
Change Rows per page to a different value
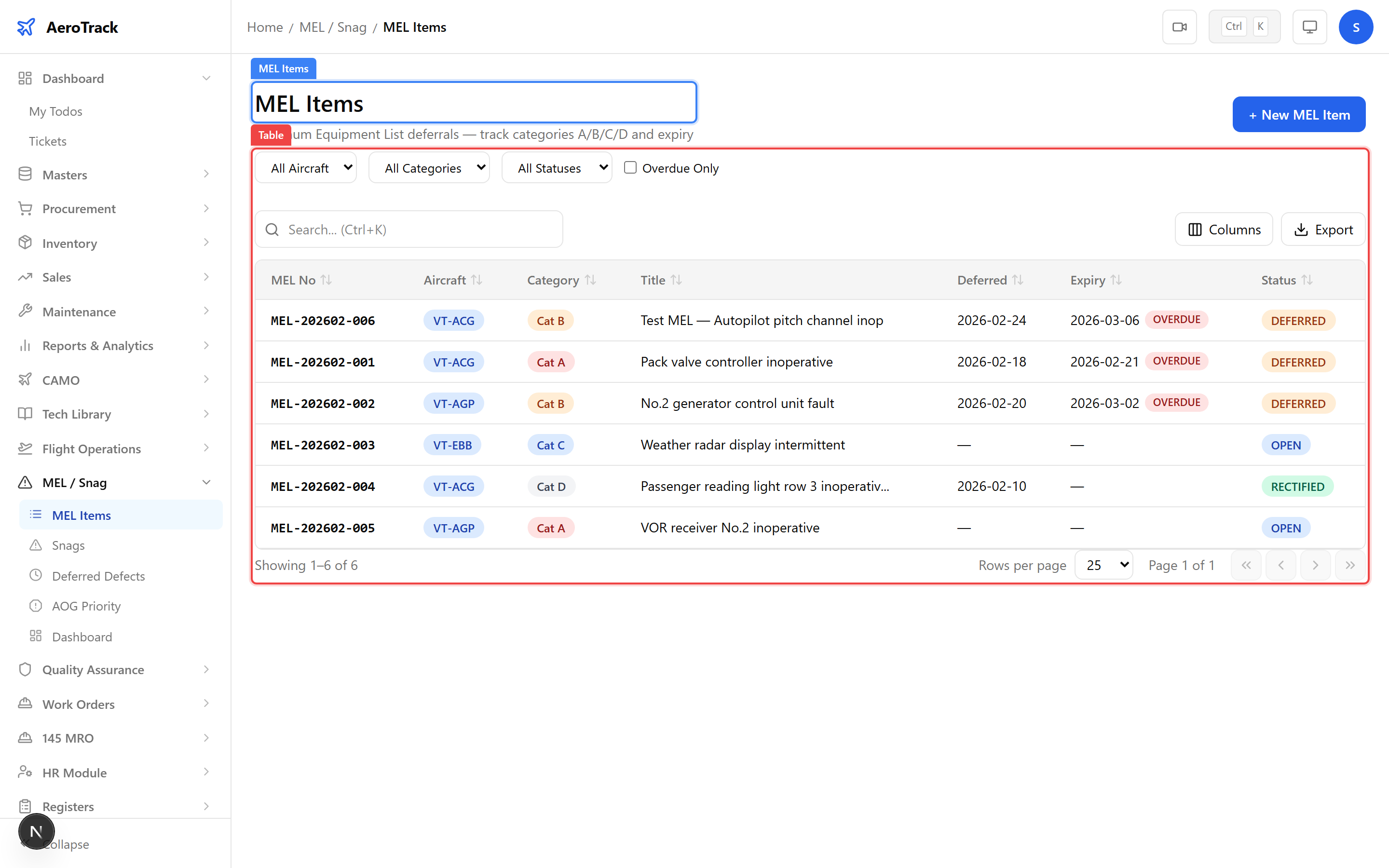pos(1103,565)
